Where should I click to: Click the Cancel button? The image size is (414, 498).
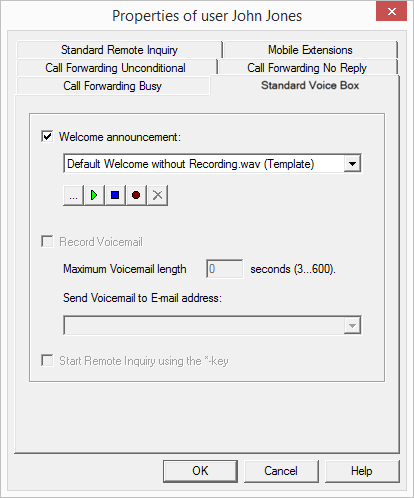pyautogui.click(x=281, y=471)
